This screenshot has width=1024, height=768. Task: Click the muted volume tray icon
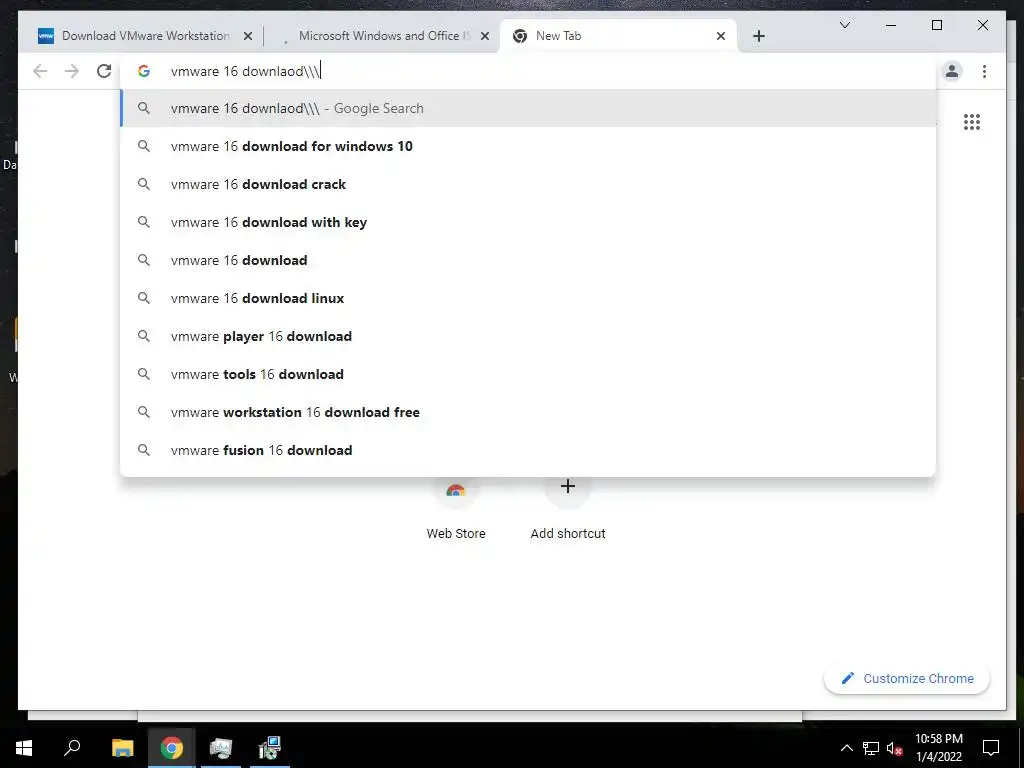click(895, 748)
